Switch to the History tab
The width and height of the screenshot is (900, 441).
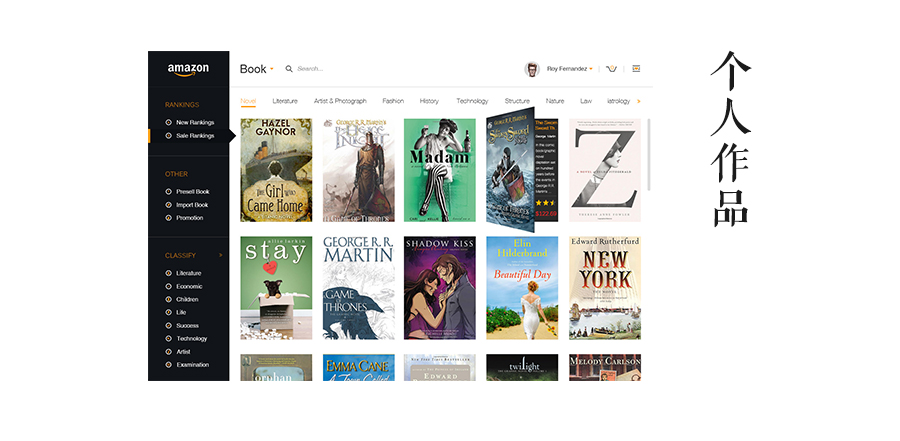click(x=429, y=101)
